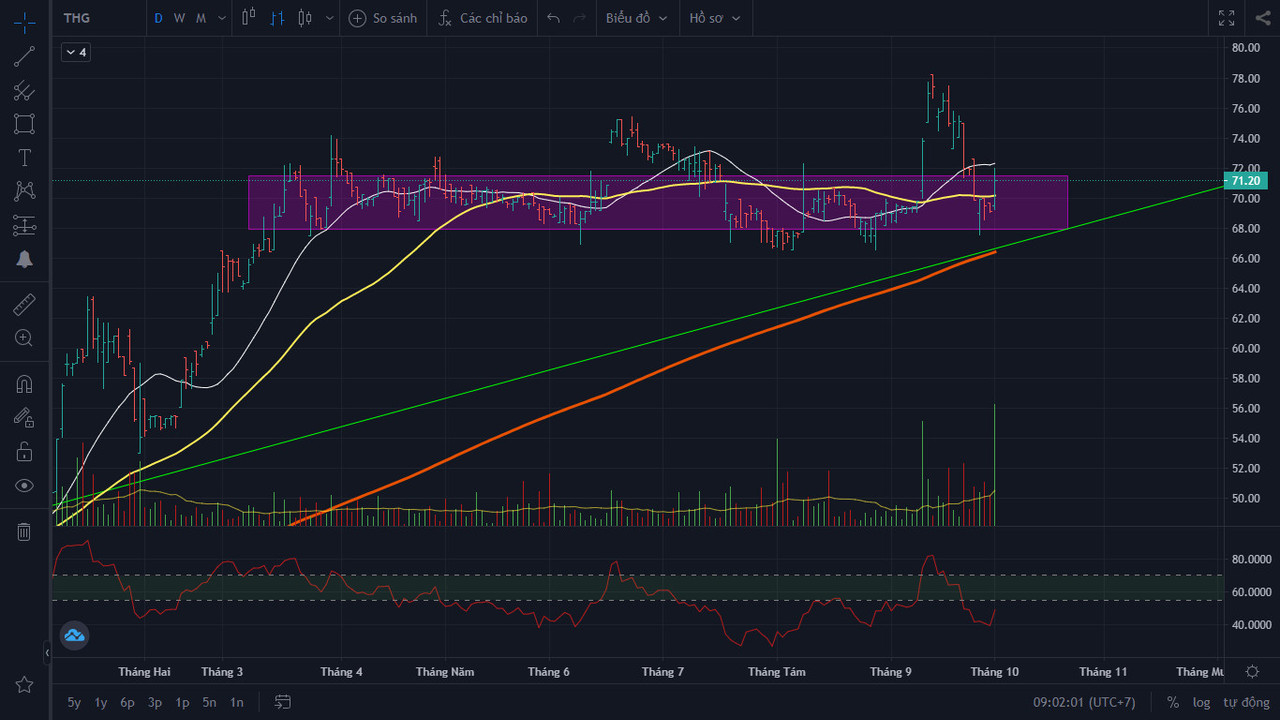This screenshot has height=720, width=1280.
Task: Set the range to 1p
Action: tap(182, 702)
